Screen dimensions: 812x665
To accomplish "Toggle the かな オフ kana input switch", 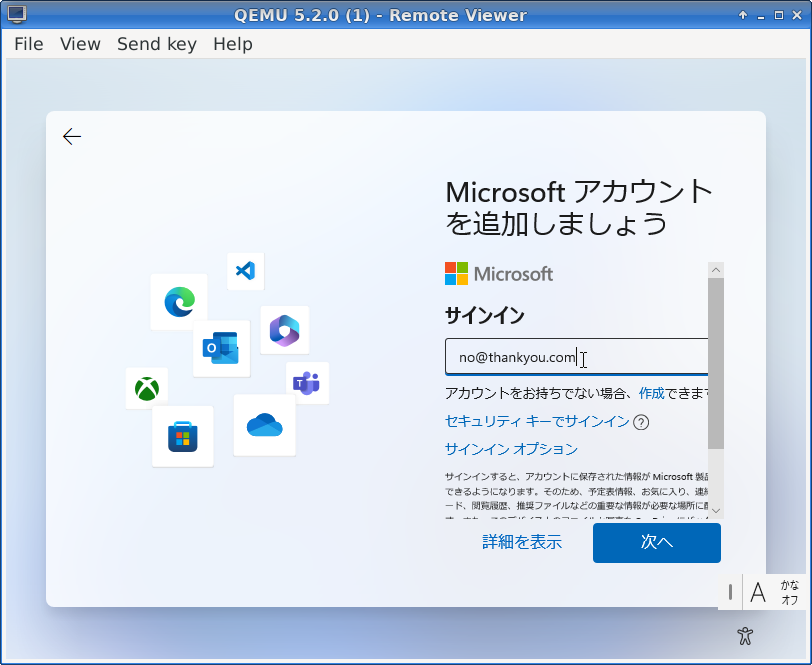I will (789, 592).
